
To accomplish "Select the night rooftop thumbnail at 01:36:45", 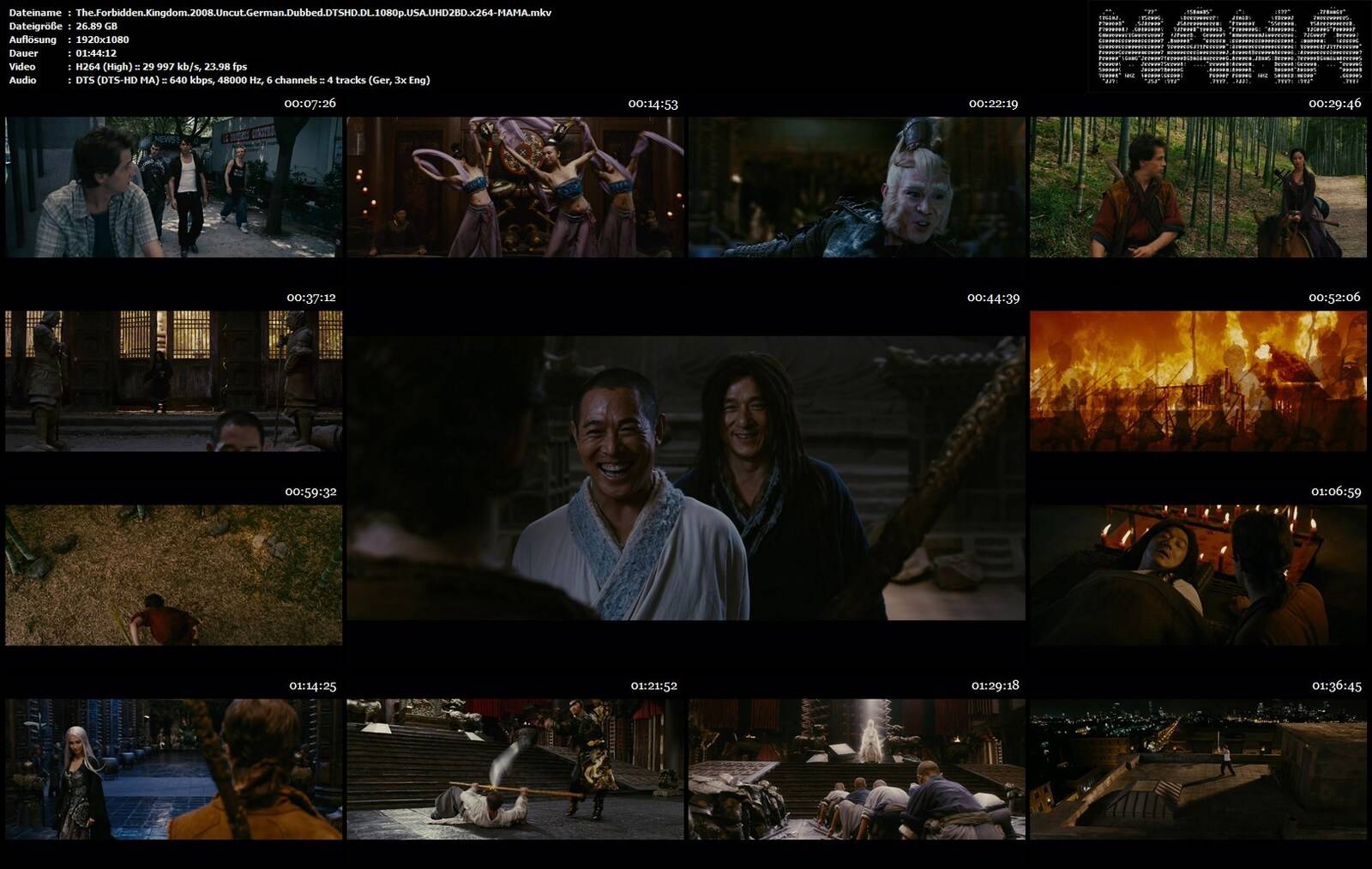I will pos(1198,769).
